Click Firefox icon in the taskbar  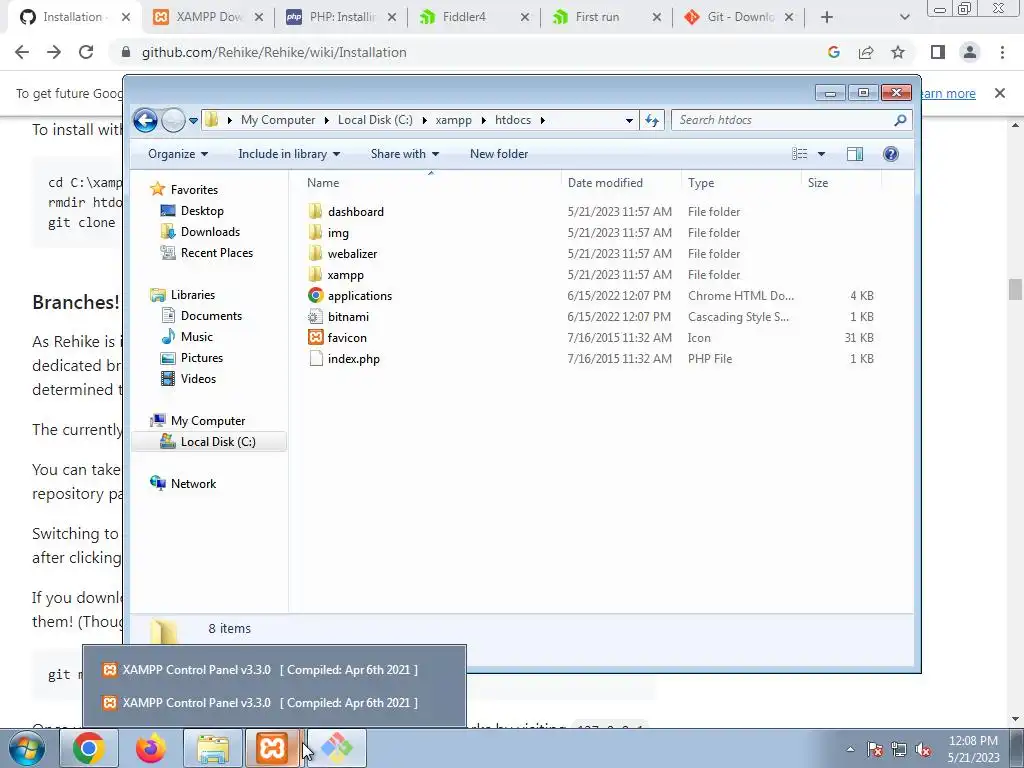coord(151,749)
